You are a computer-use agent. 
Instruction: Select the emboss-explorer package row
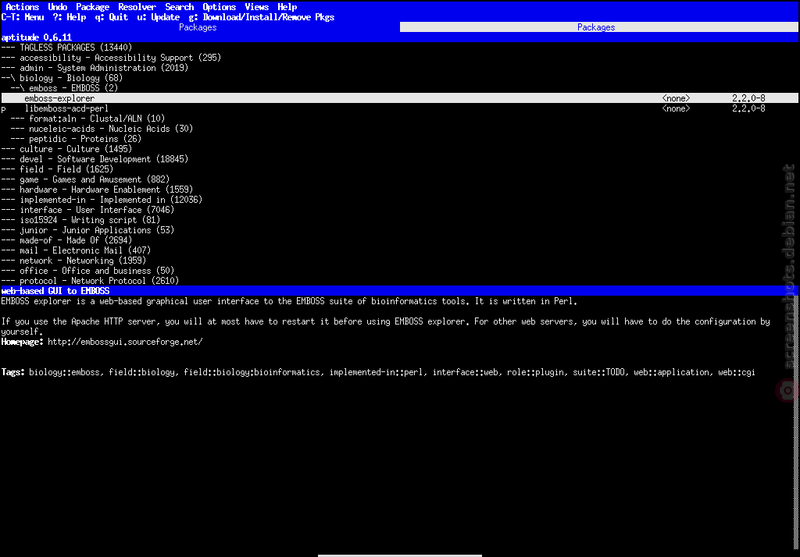(x=400, y=98)
